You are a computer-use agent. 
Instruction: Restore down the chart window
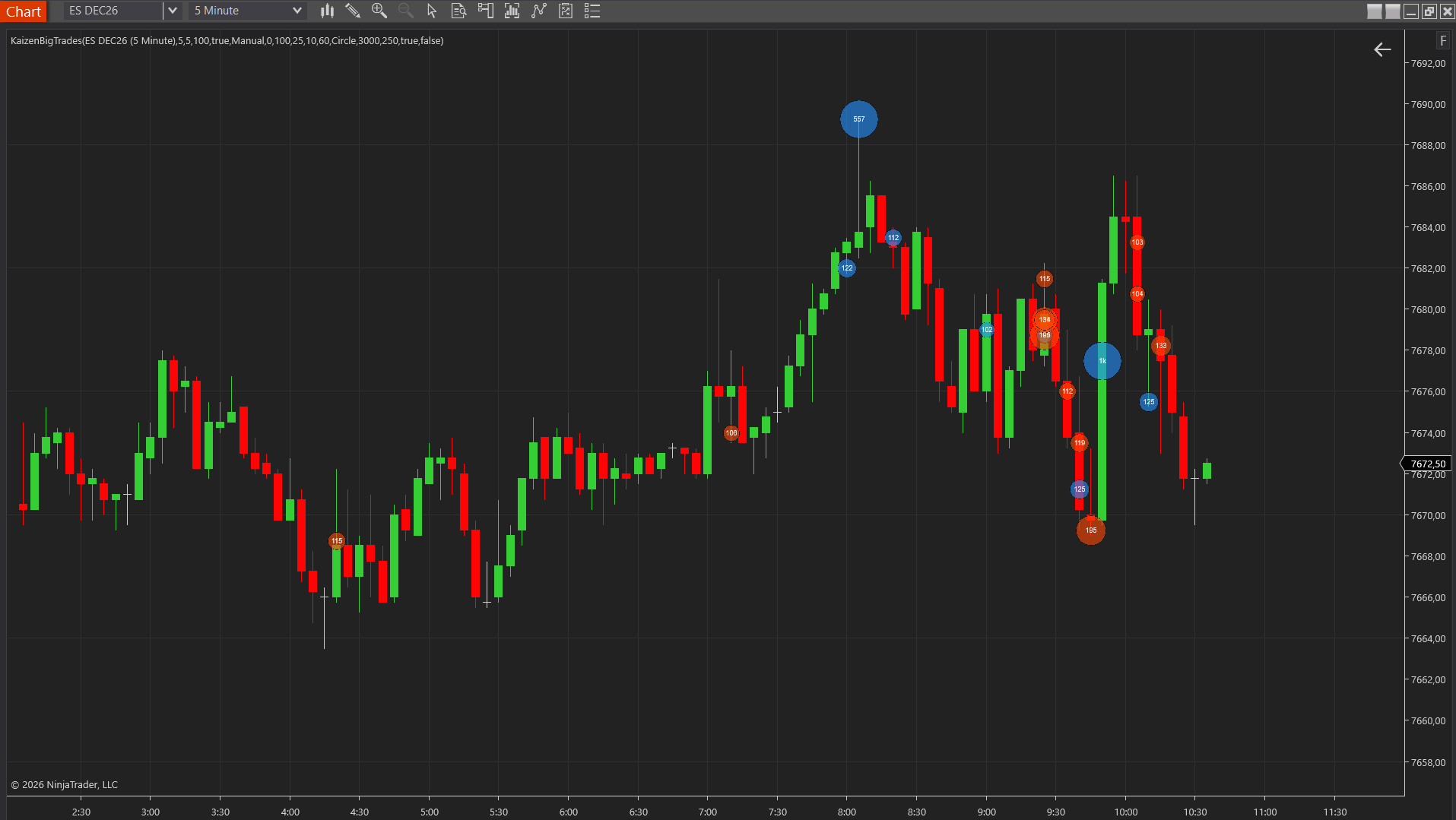click(1429, 11)
